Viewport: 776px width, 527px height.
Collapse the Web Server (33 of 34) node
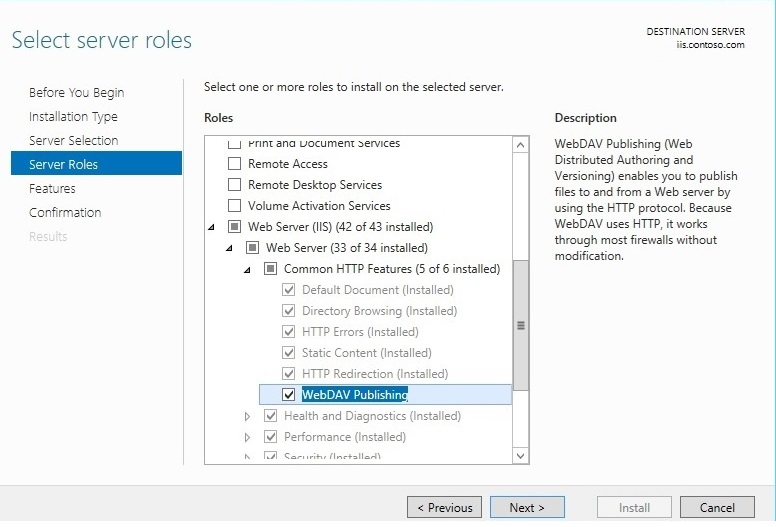tap(229, 248)
